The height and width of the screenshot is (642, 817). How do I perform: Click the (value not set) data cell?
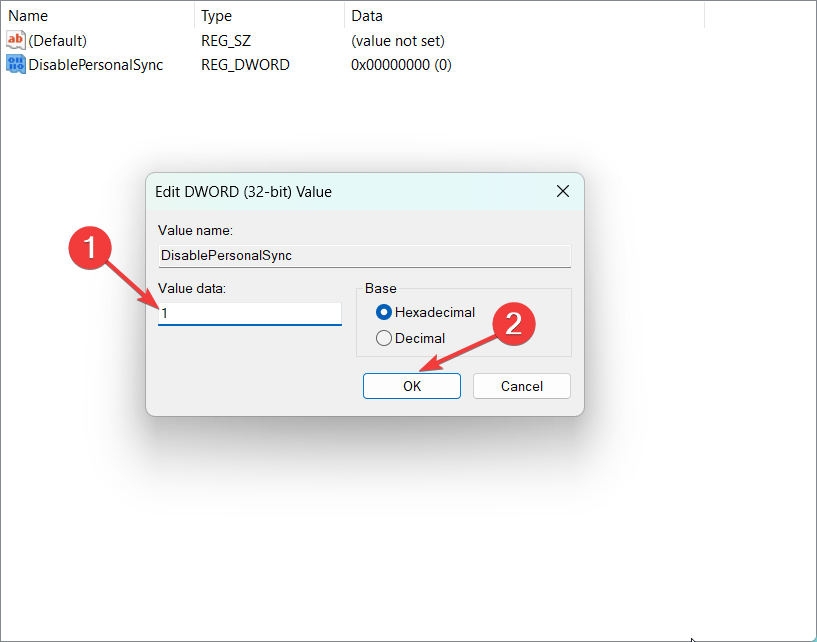pos(398,41)
